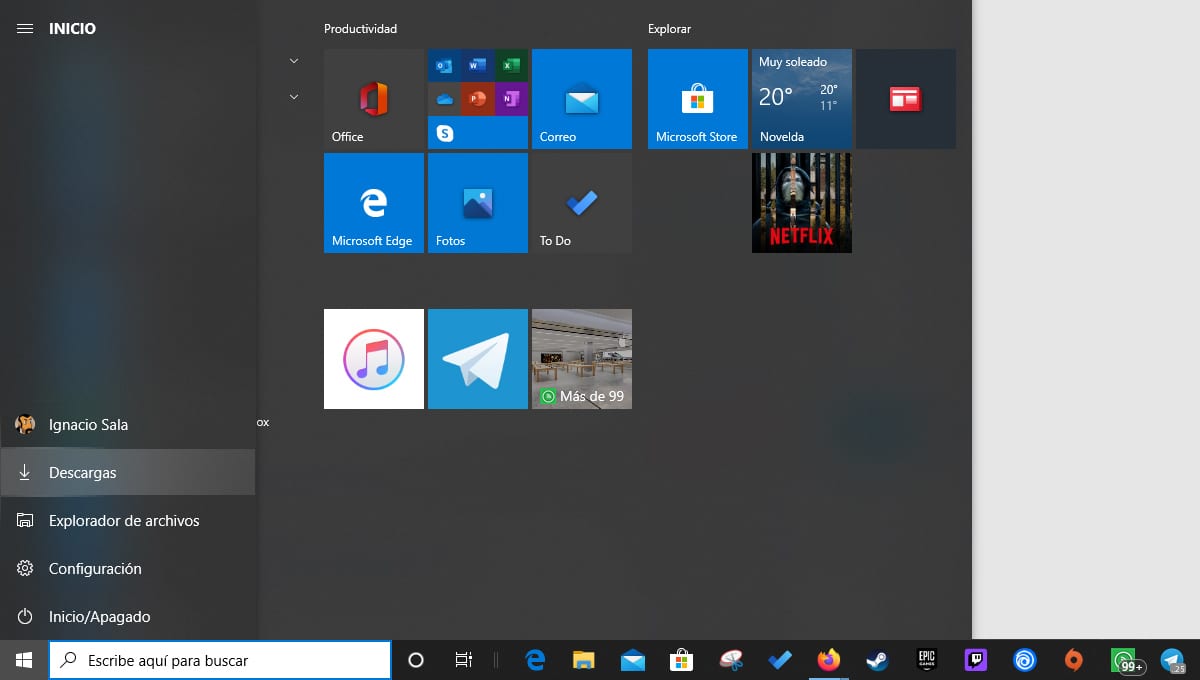Open File Explorer from the taskbar
1200x680 pixels.
[x=584, y=660]
